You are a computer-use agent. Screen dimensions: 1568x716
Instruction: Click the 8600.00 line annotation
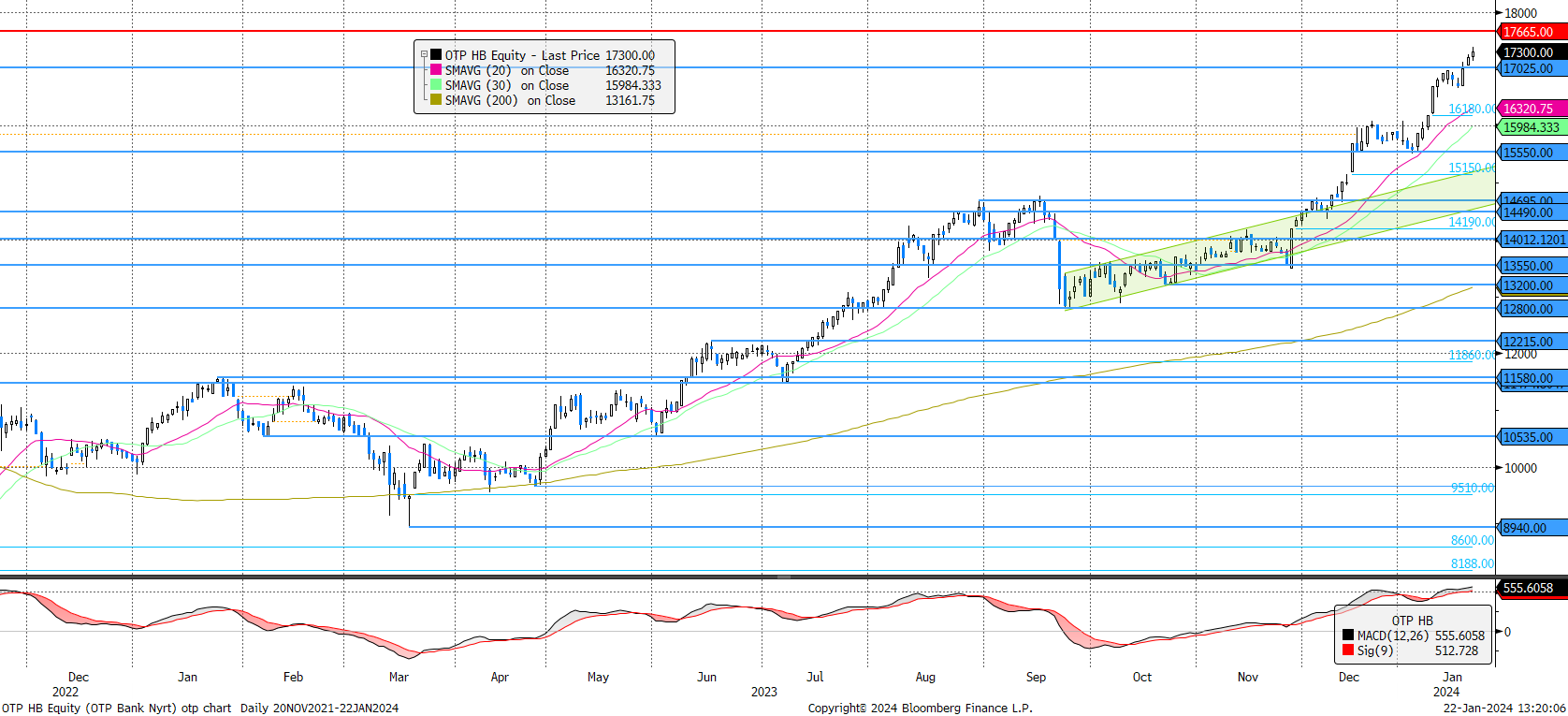(1473, 540)
